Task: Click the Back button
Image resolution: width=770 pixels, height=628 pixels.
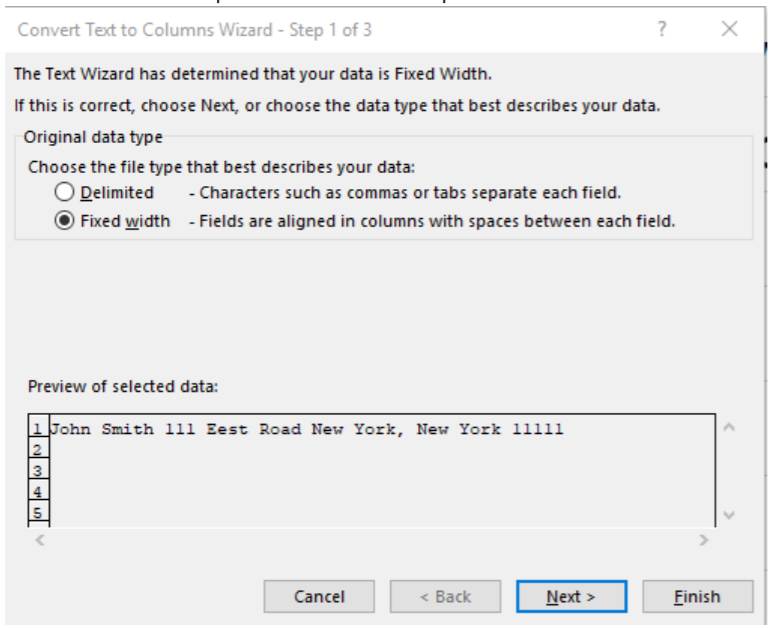Action: [445, 597]
